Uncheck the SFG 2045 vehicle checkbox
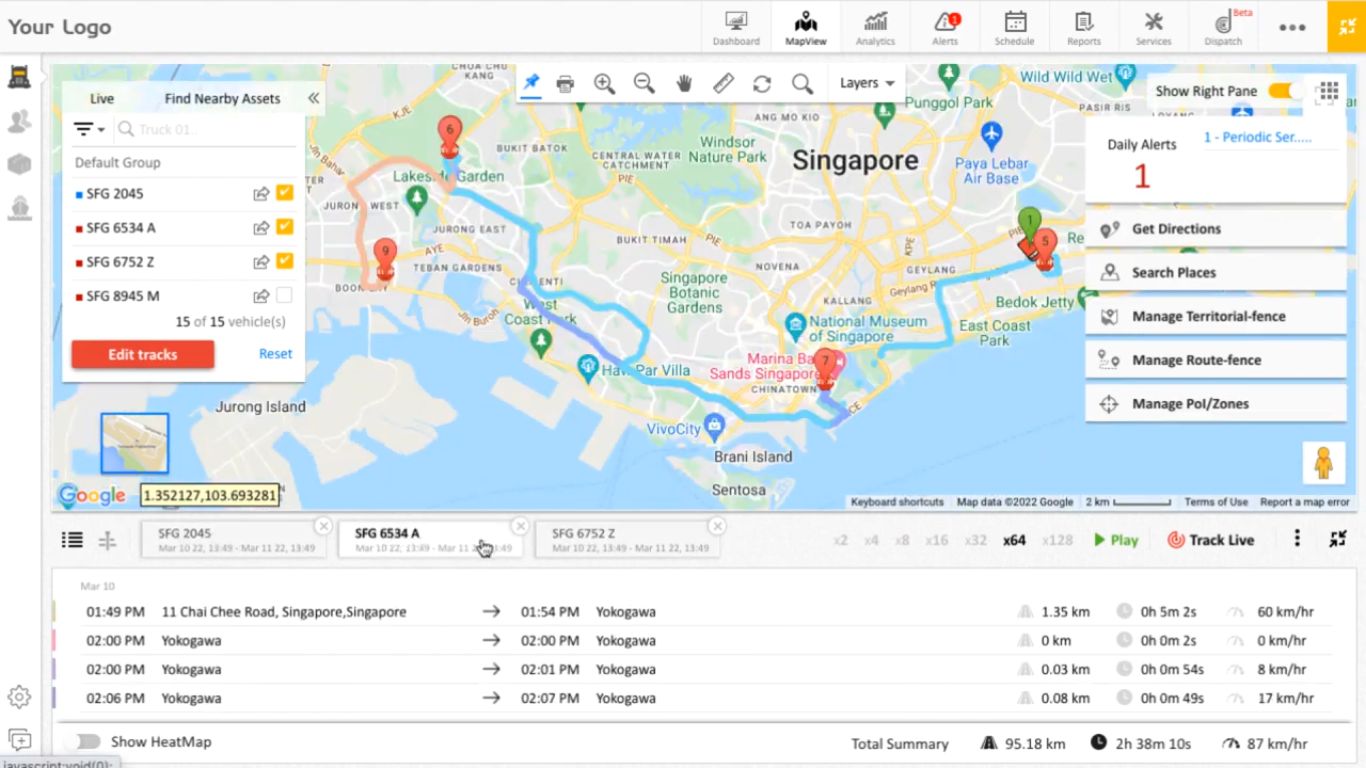This screenshot has height=768, width=1366. (x=284, y=193)
